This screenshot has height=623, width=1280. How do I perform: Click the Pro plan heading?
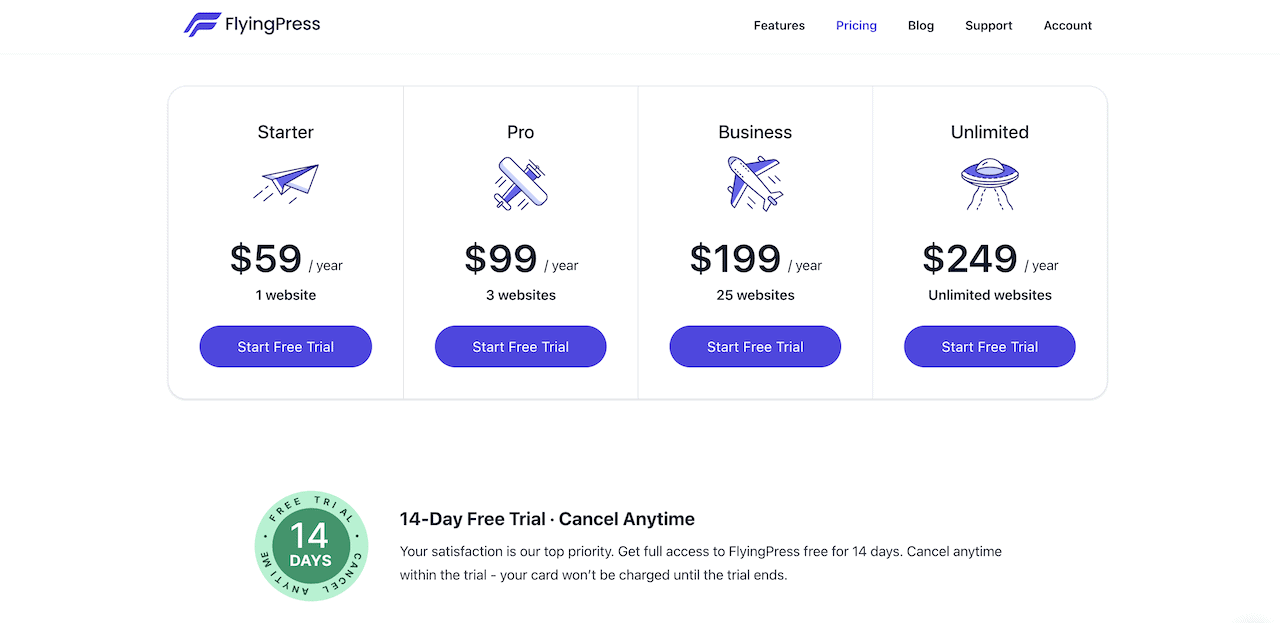tap(520, 131)
